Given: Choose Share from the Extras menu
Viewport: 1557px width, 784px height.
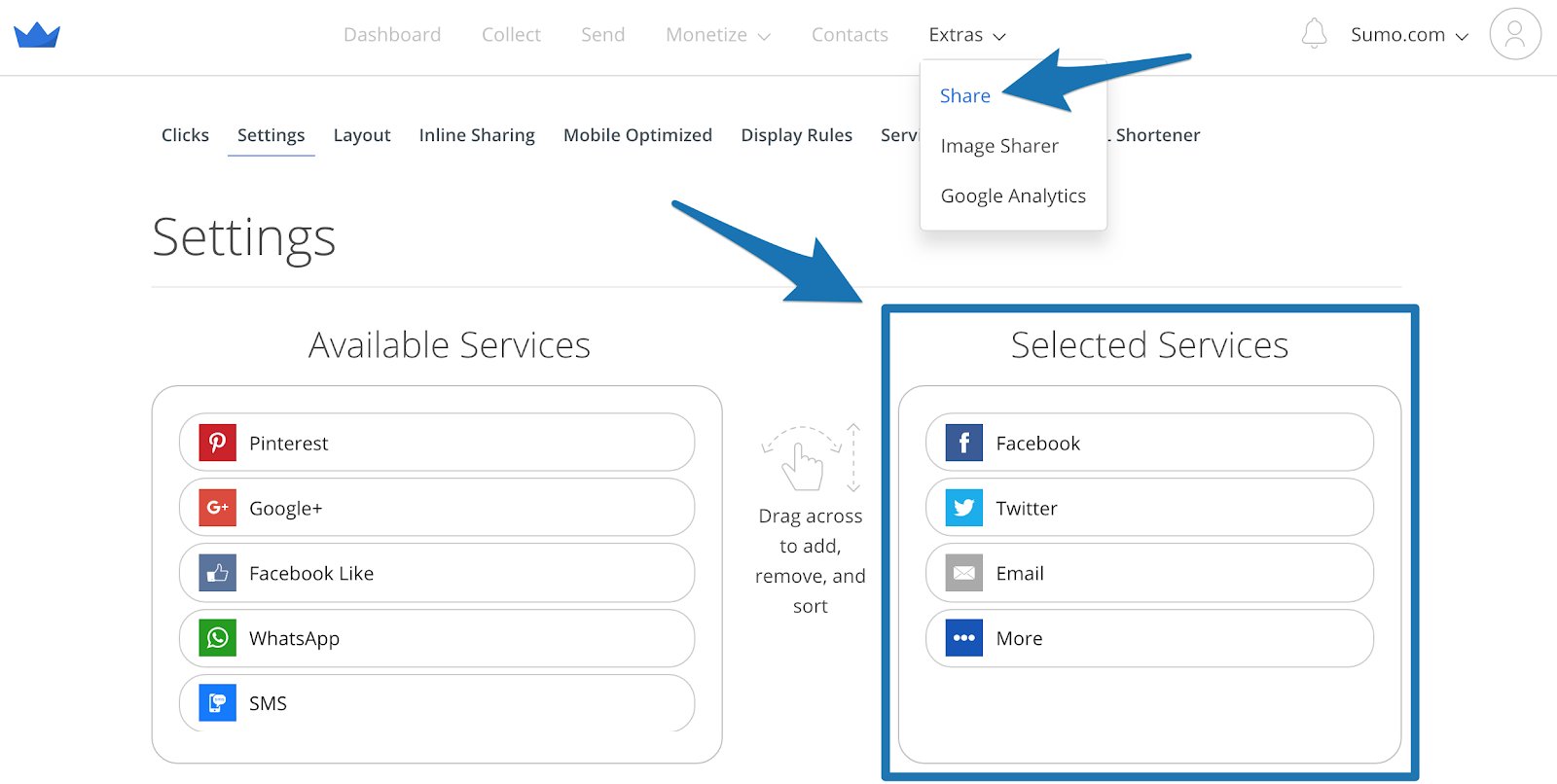Looking at the screenshot, I should 965,95.
